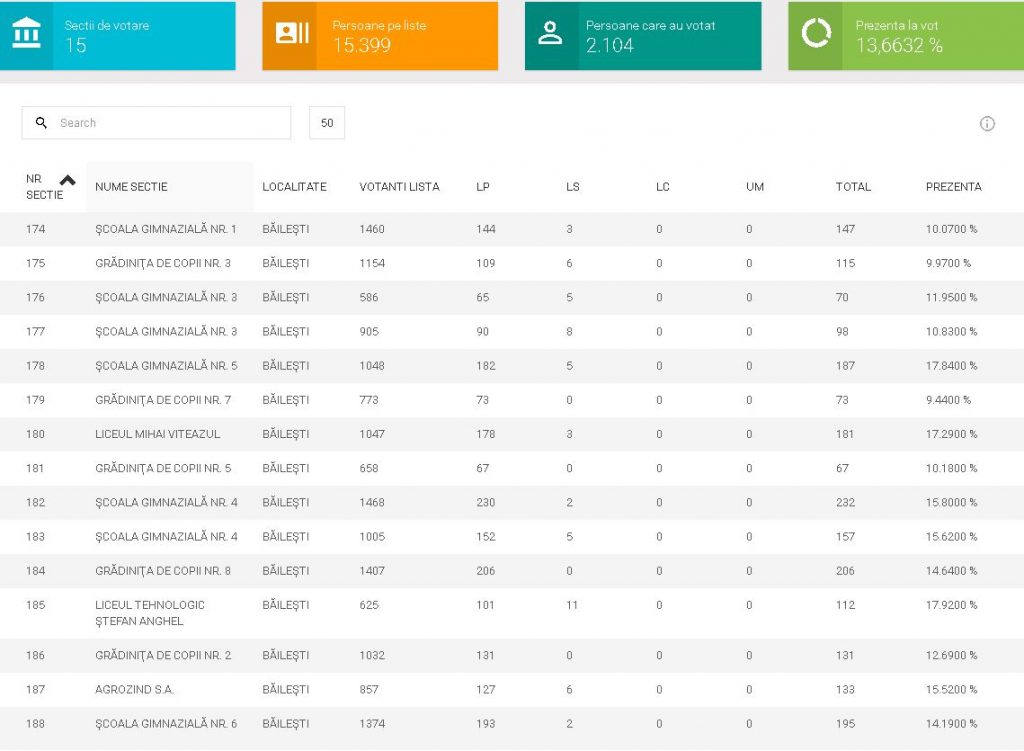Sort by PREZENTA column header
Screen dimensions: 1024x751
tap(953, 187)
